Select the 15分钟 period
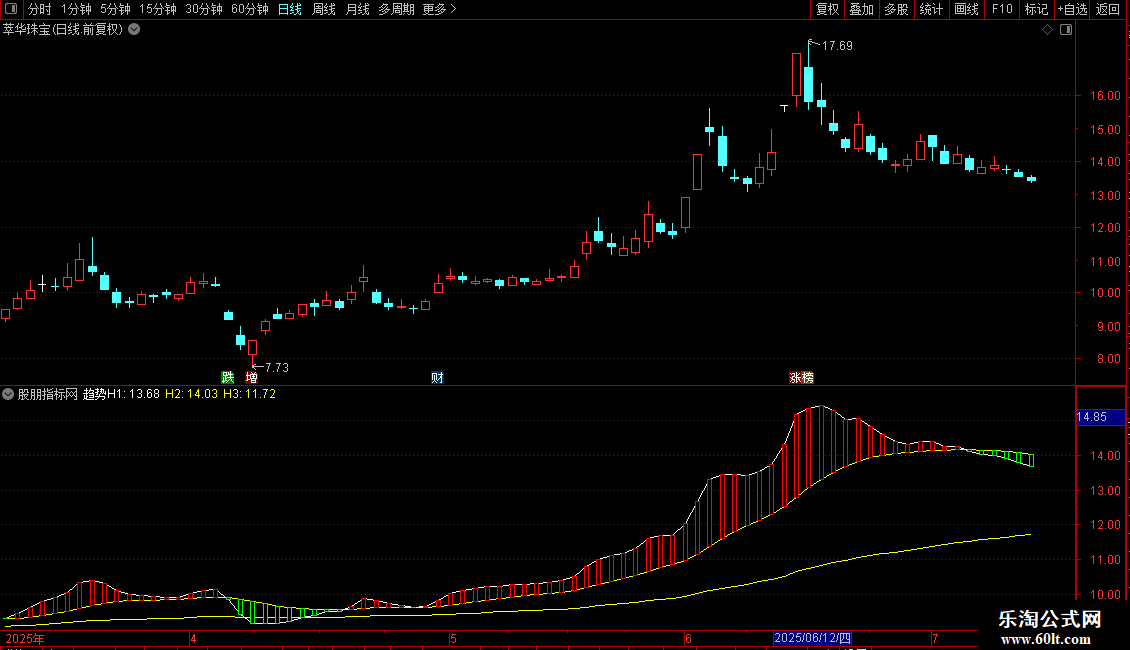The image size is (1130, 650). coord(158,9)
